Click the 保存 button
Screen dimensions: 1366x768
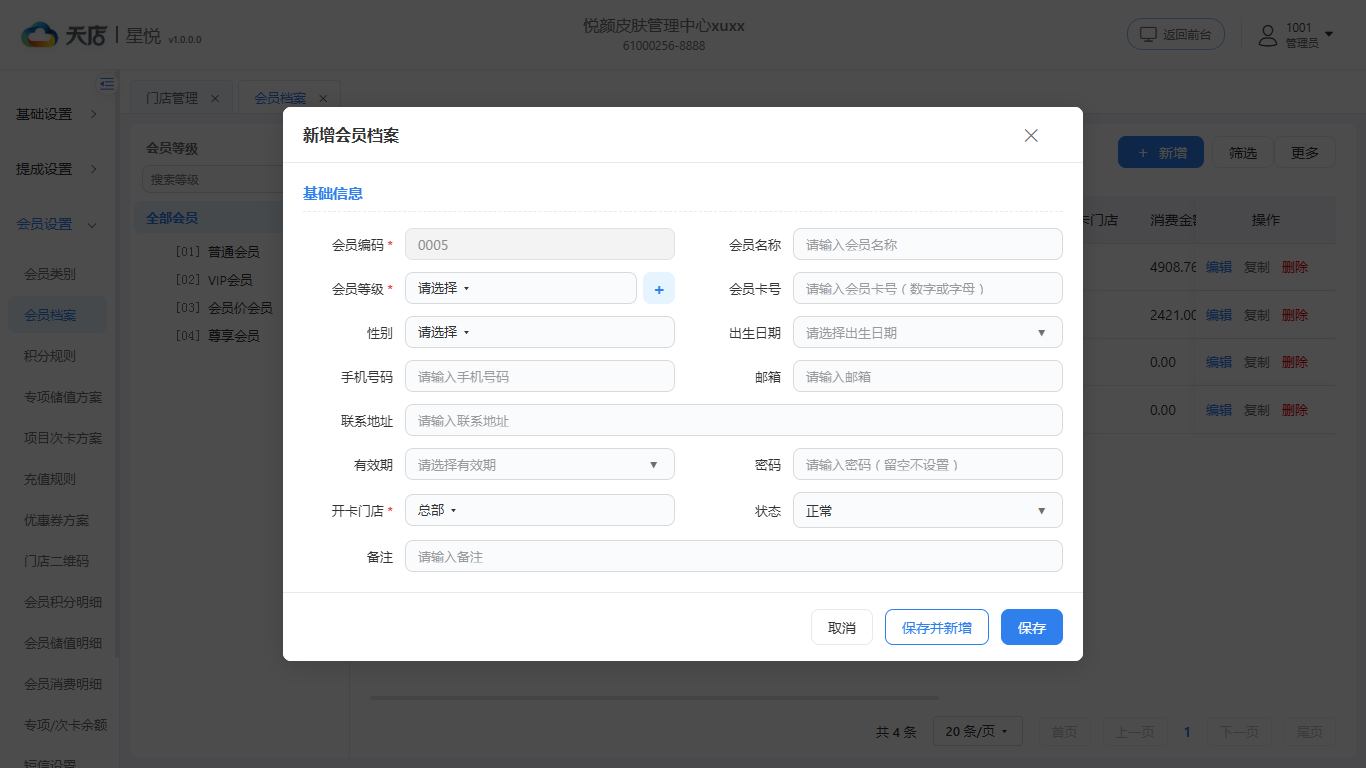point(1032,627)
